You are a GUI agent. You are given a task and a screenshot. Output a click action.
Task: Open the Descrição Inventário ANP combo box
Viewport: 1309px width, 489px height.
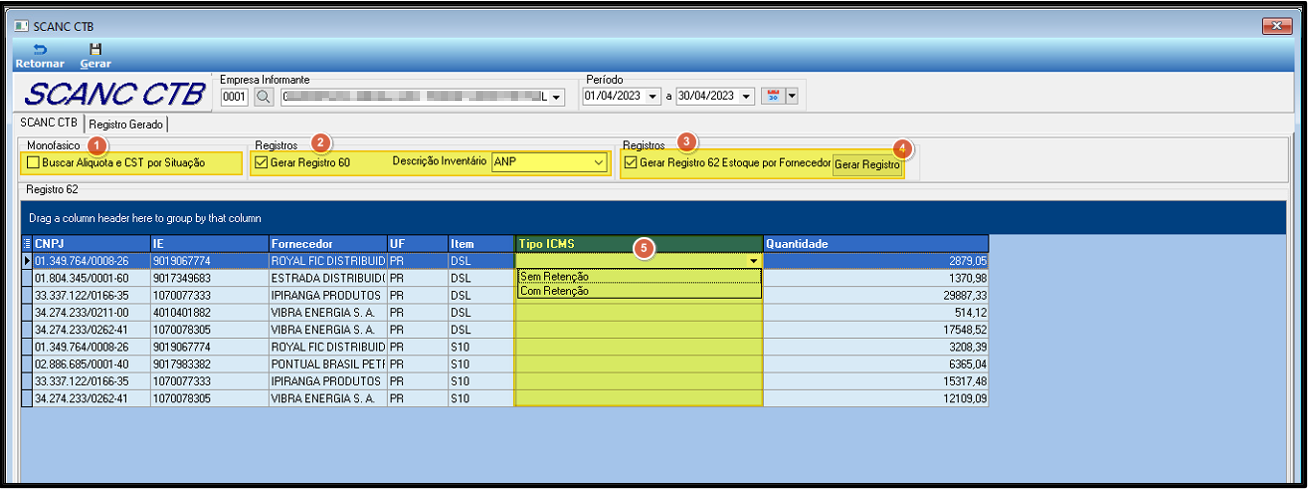coord(549,162)
